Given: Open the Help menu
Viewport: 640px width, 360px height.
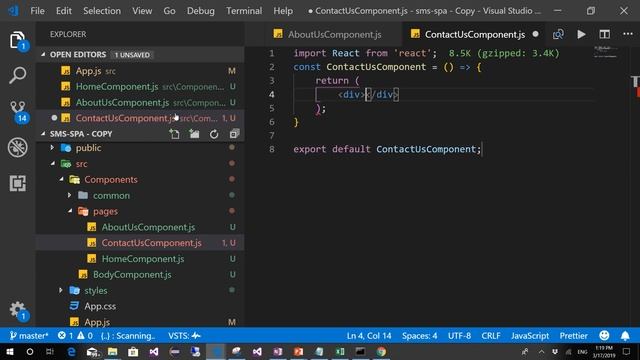Looking at the screenshot, I should pyautogui.click(x=283, y=11).
